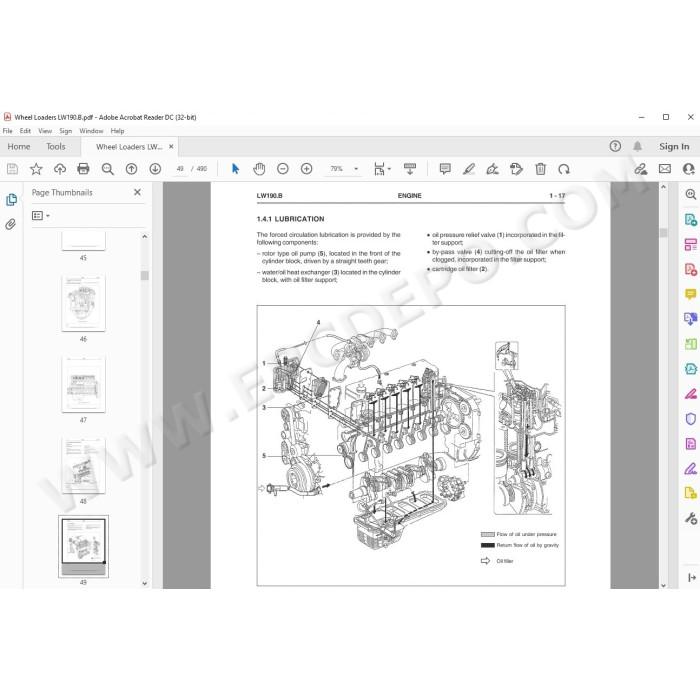
Task: View notifications bell icon
Action: click(x=638, y=146)
